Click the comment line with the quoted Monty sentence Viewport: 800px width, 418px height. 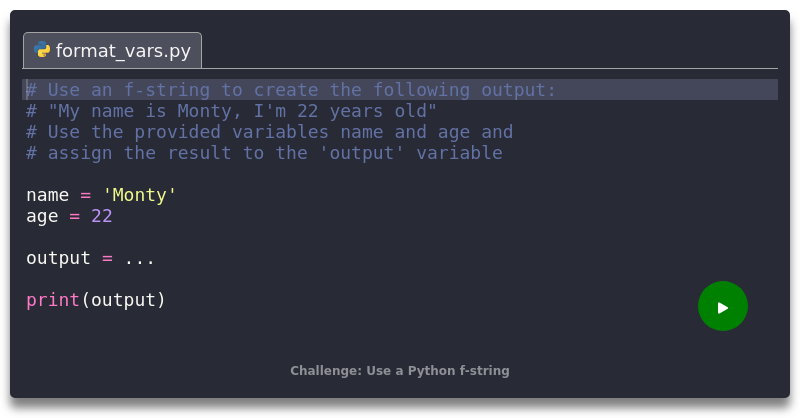click(x=231, y=111)
